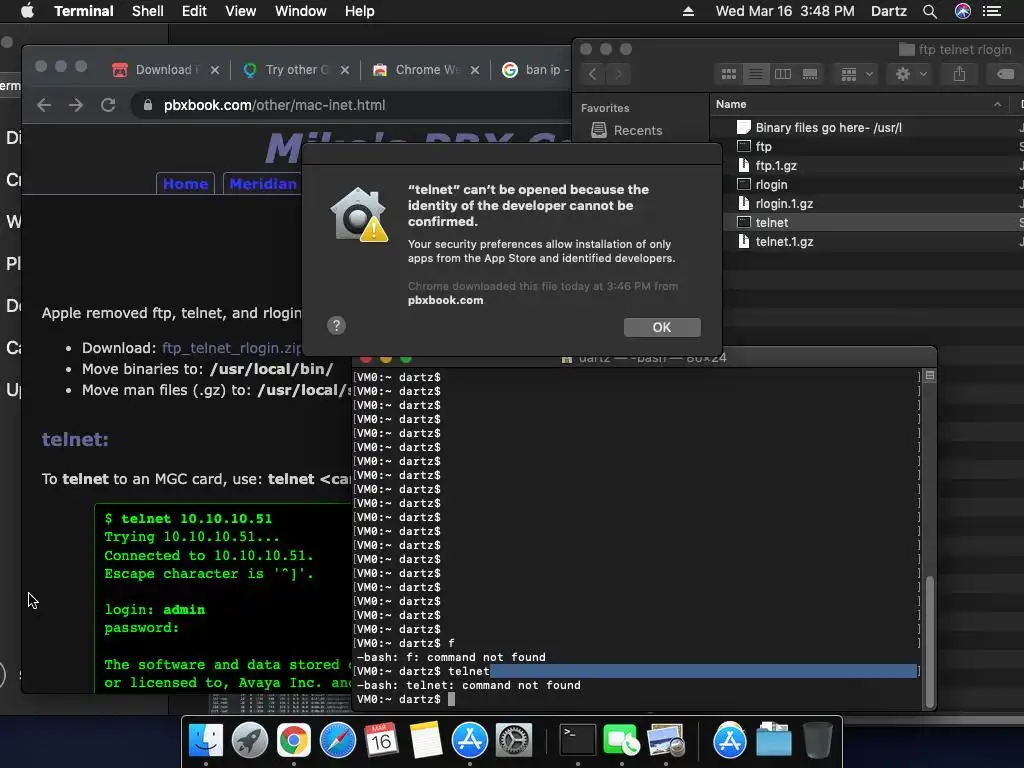Switch Finder to column view

(782, 74)
